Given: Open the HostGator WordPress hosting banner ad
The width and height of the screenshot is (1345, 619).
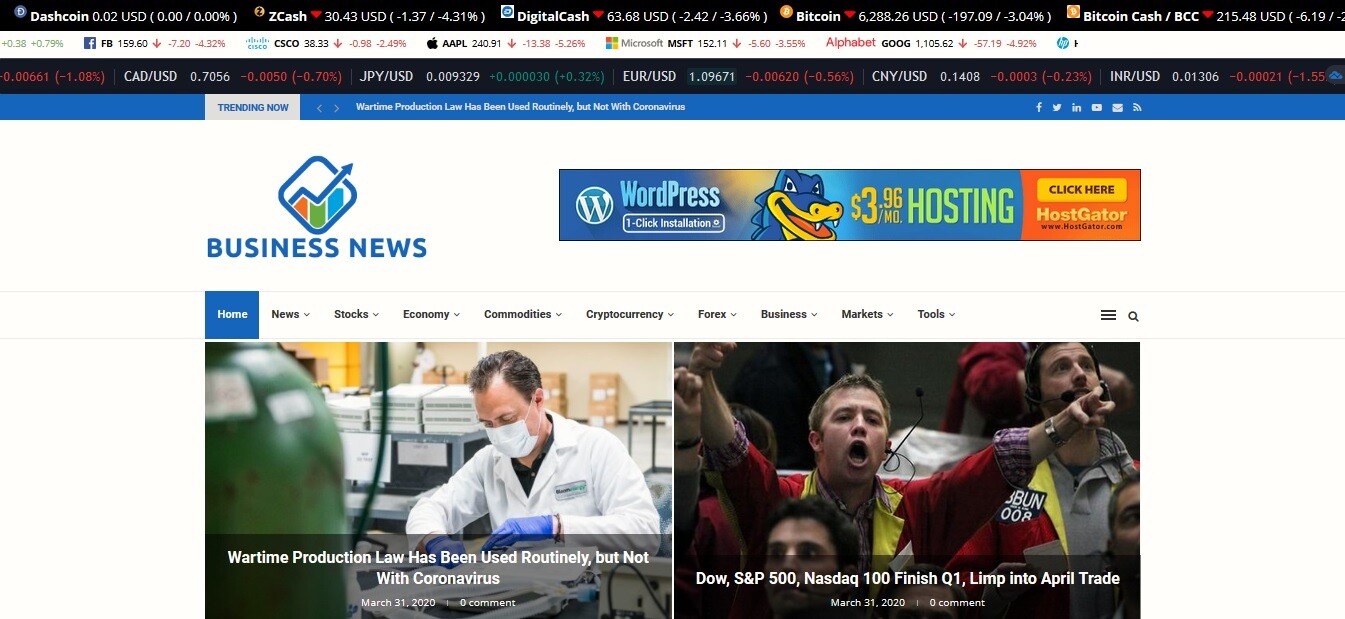Looking at the screenshot, I should pyautogui.click(x=849, y=205).
